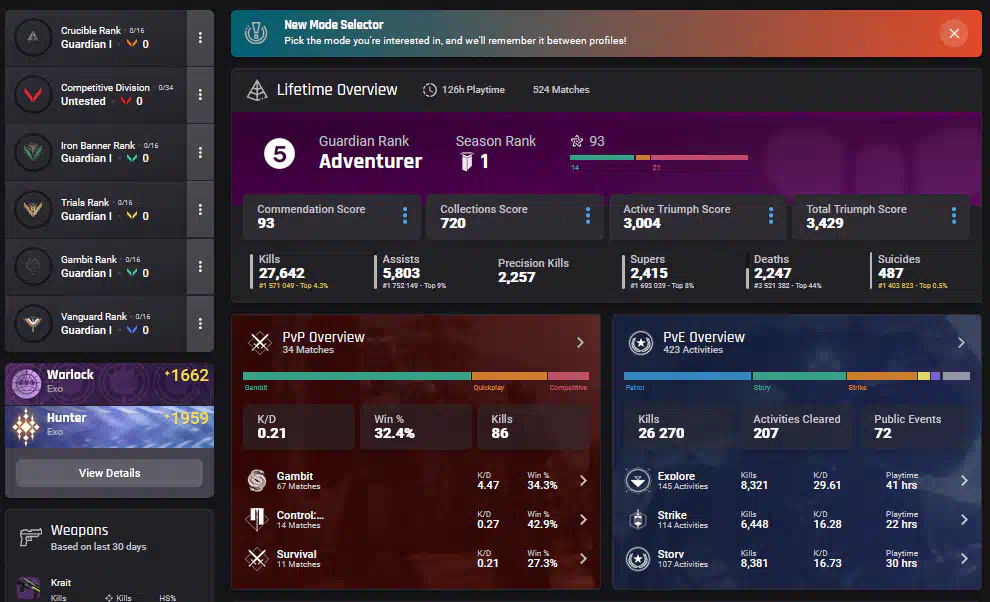Dismiss the New Mode Selector banner

click(x=954, y=33)
